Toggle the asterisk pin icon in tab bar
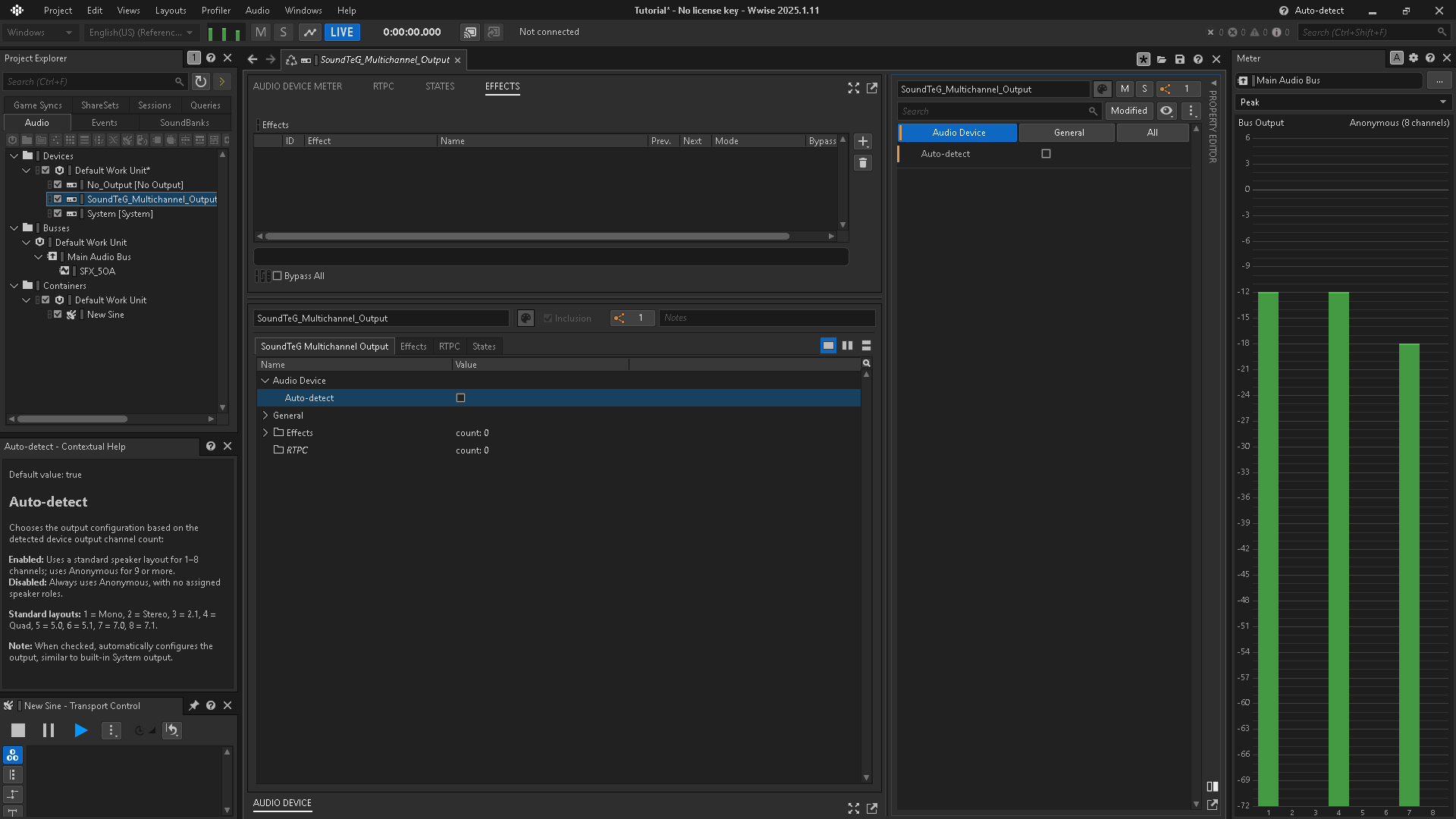1456x819 pixels. coord(1144,59)
